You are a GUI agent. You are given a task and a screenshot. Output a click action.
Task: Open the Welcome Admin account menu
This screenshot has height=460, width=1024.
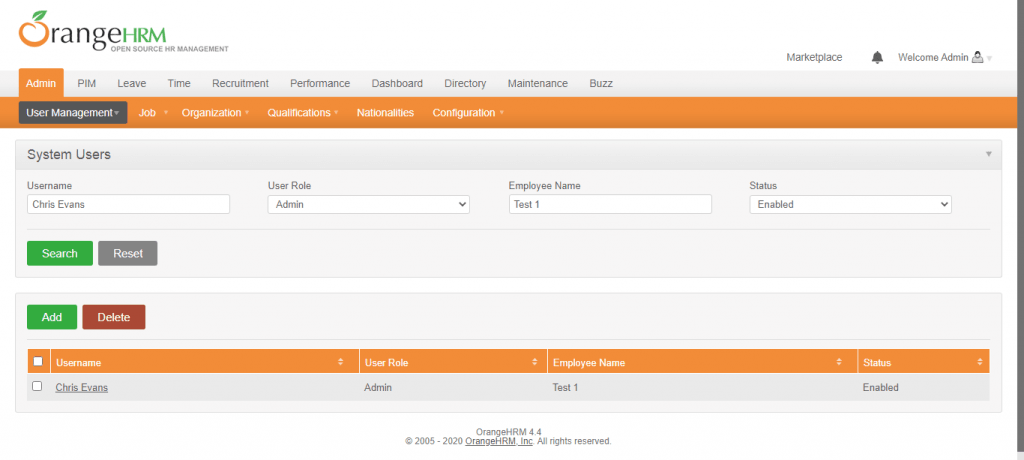click(944, 58)
